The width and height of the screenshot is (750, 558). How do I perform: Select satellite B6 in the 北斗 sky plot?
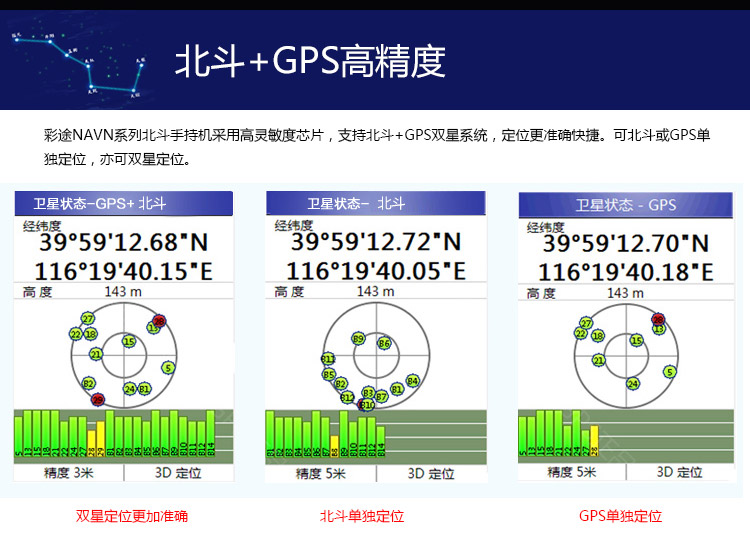click(384, 343)
